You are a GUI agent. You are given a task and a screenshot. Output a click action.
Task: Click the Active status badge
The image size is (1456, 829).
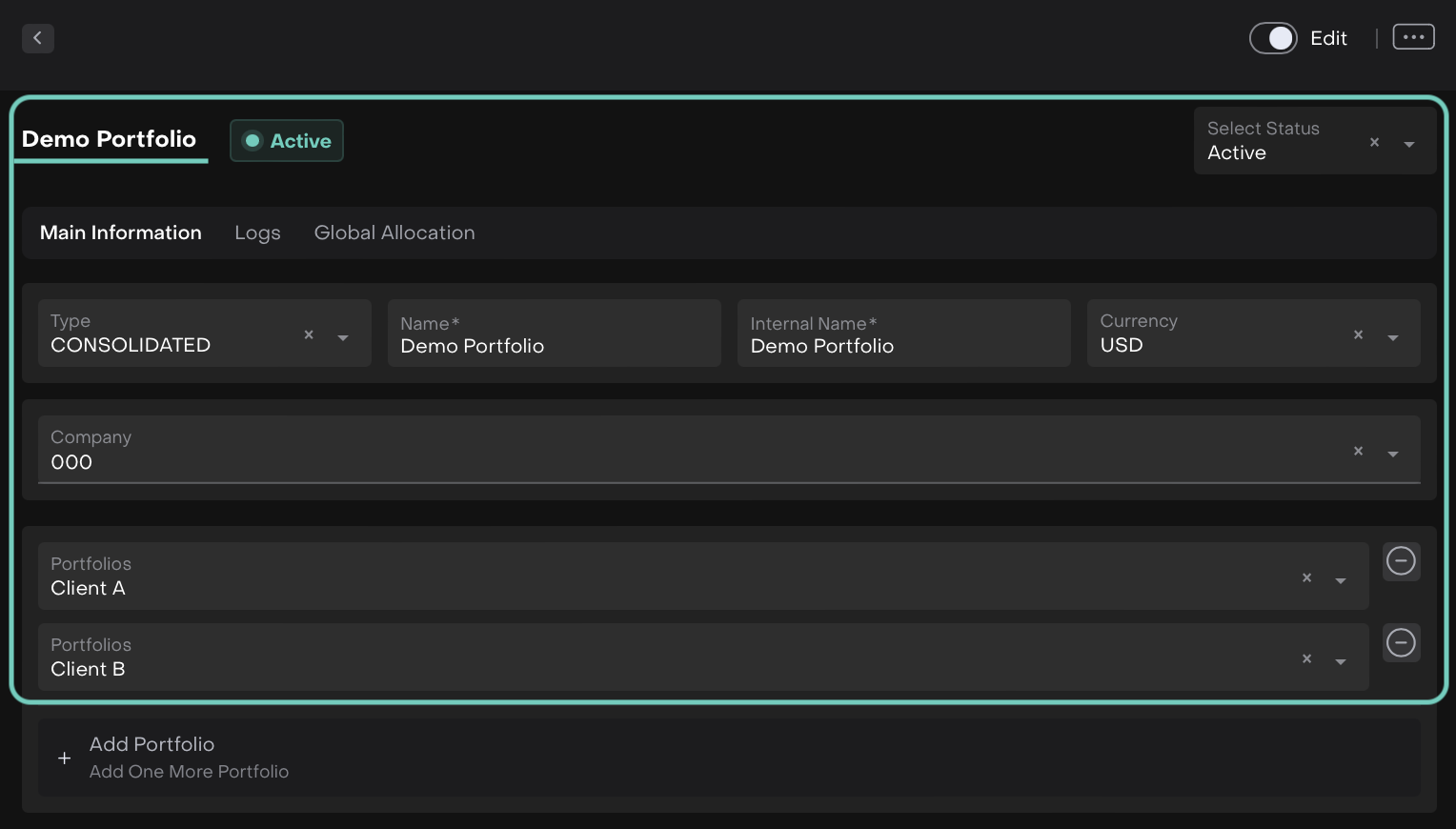(x=287, y=141)
